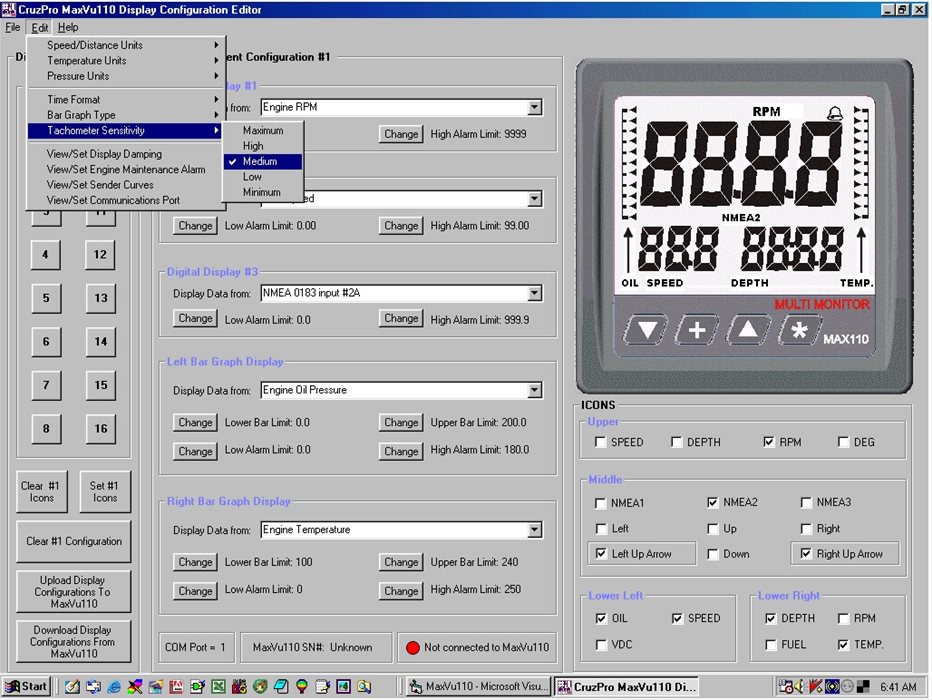Choose View/Set Engine Maintenance Alarm
This screenshot has width=932, height=700.
tap(125, 169)
